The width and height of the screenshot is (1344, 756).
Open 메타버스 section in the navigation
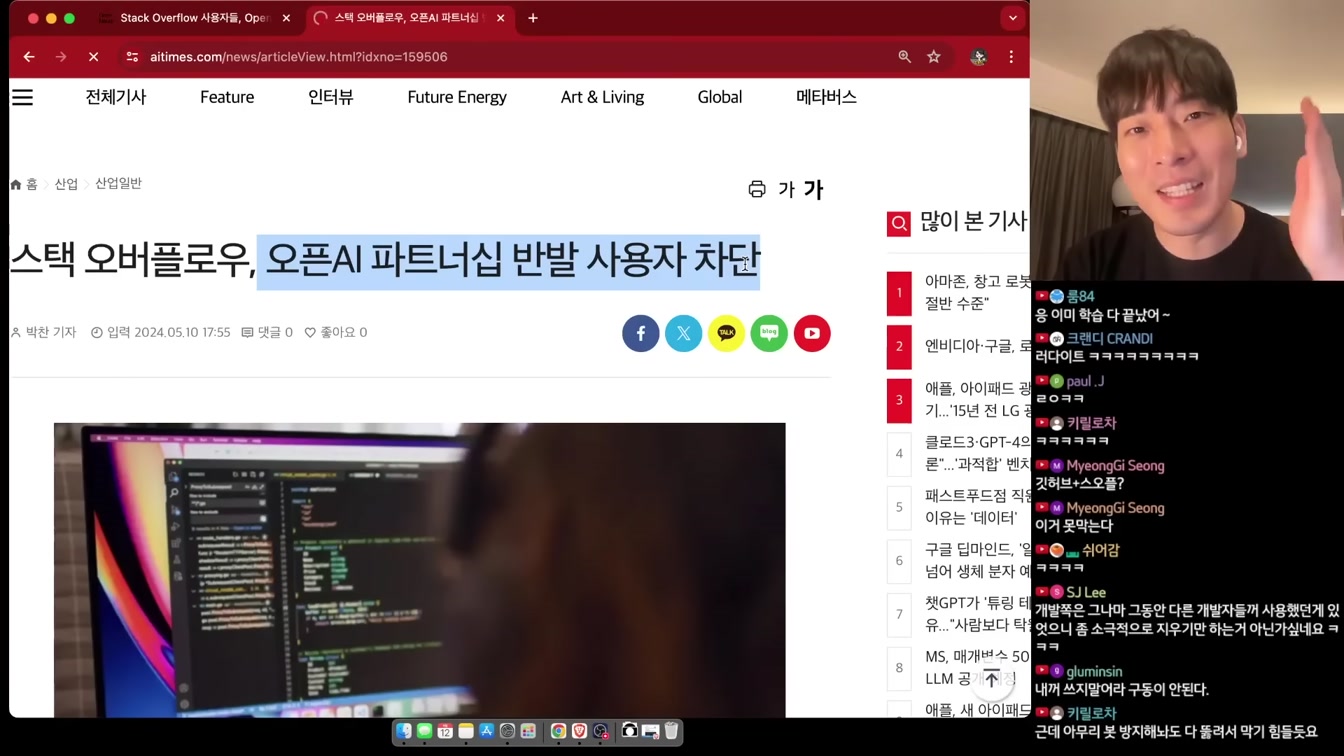(x=826, y=97)
